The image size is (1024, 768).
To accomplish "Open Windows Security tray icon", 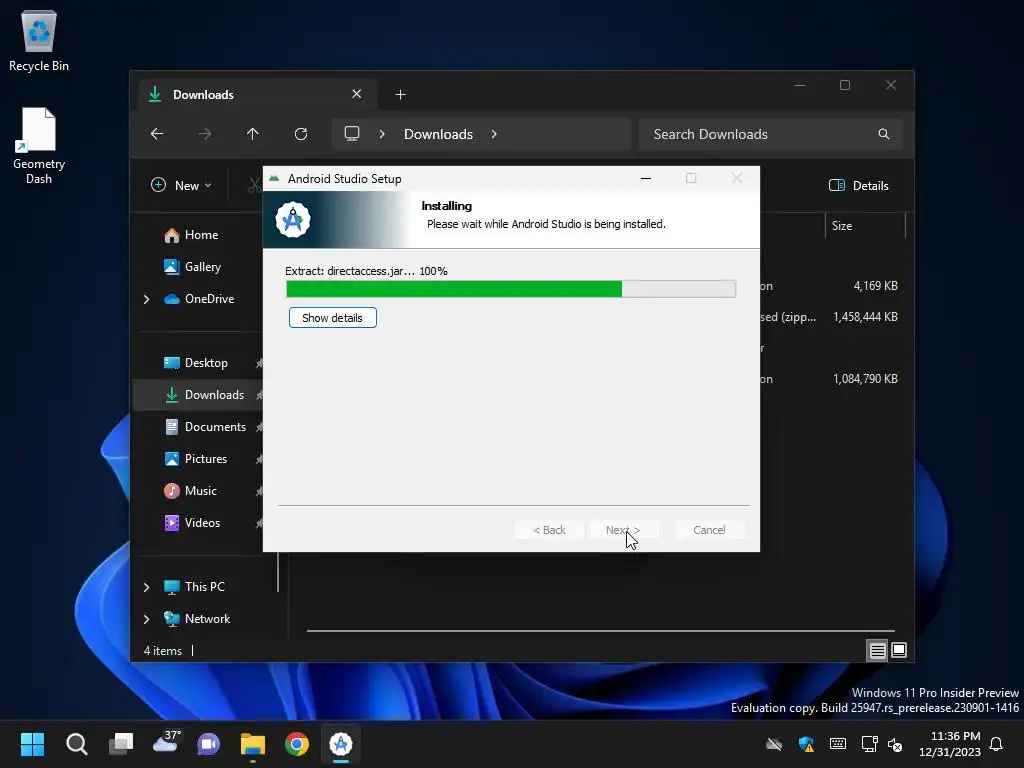I will tap(806, 744).
